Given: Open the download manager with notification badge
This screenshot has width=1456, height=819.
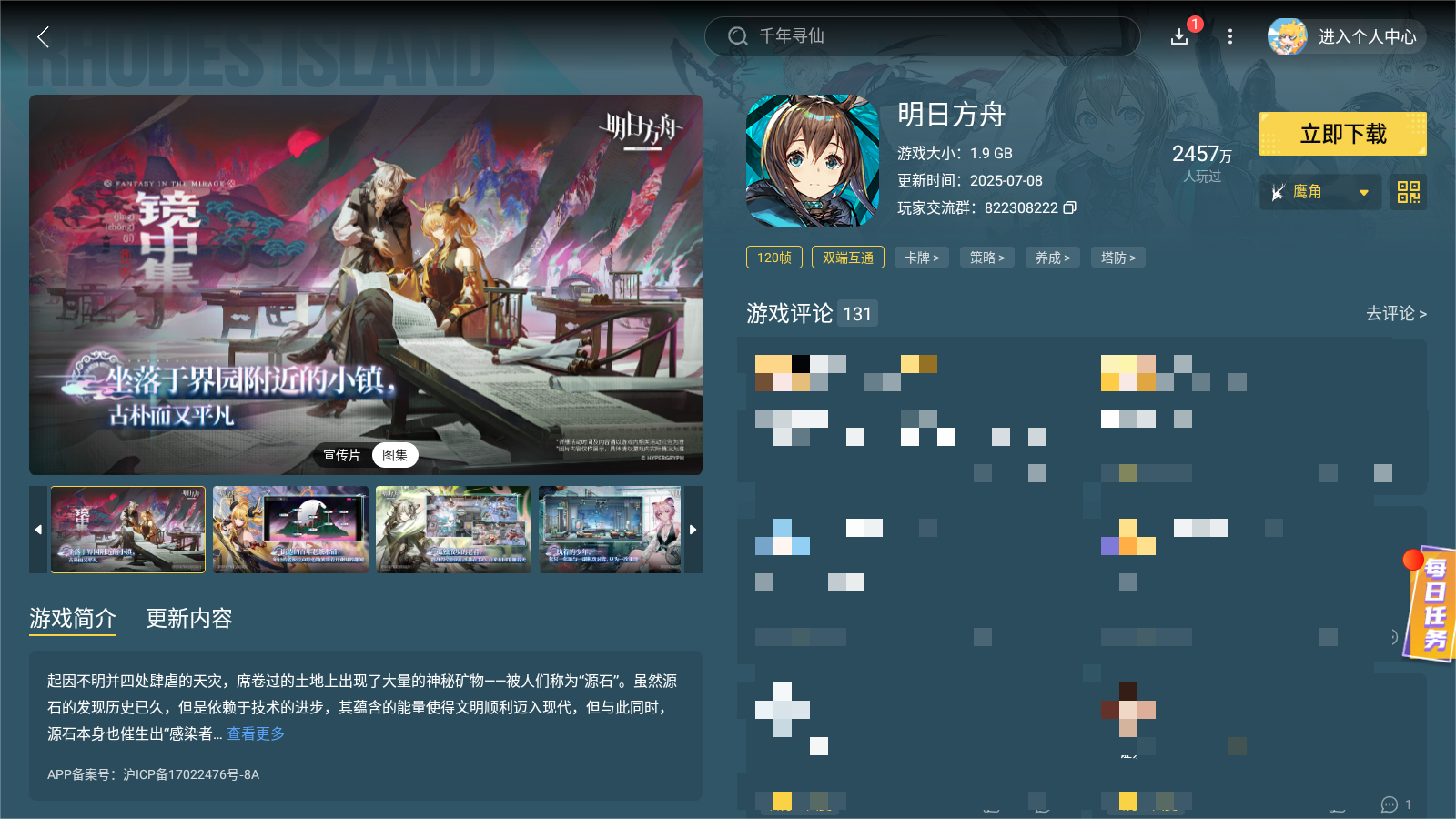Looking at the screenshot, I should click(x=1178, y=36).
